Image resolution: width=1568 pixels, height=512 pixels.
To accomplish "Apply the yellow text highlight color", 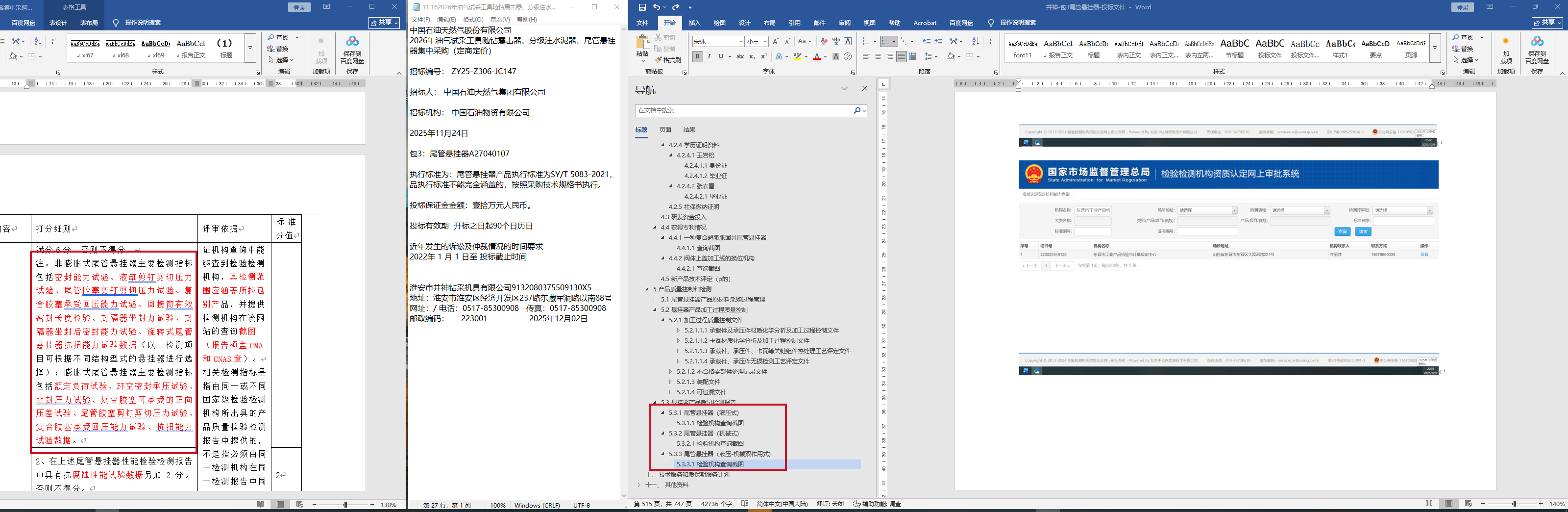I will [x=797, y=57].
